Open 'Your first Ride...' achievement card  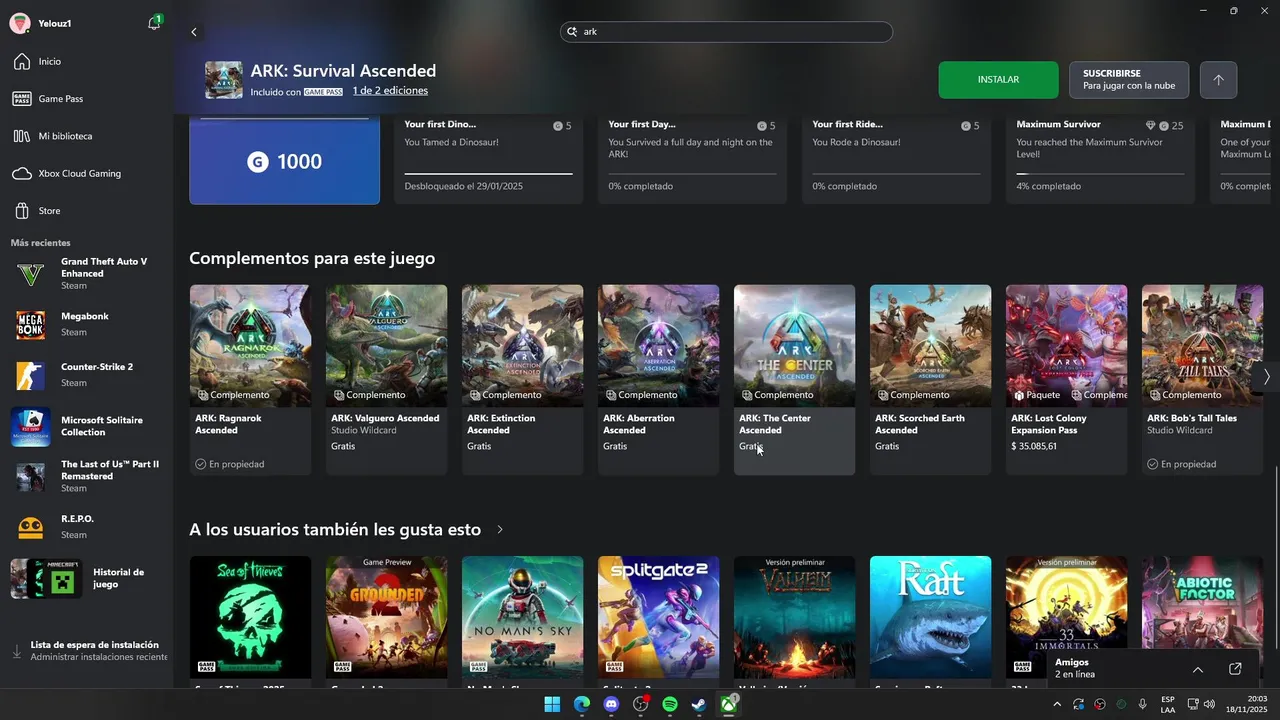(x=896, y=160)
